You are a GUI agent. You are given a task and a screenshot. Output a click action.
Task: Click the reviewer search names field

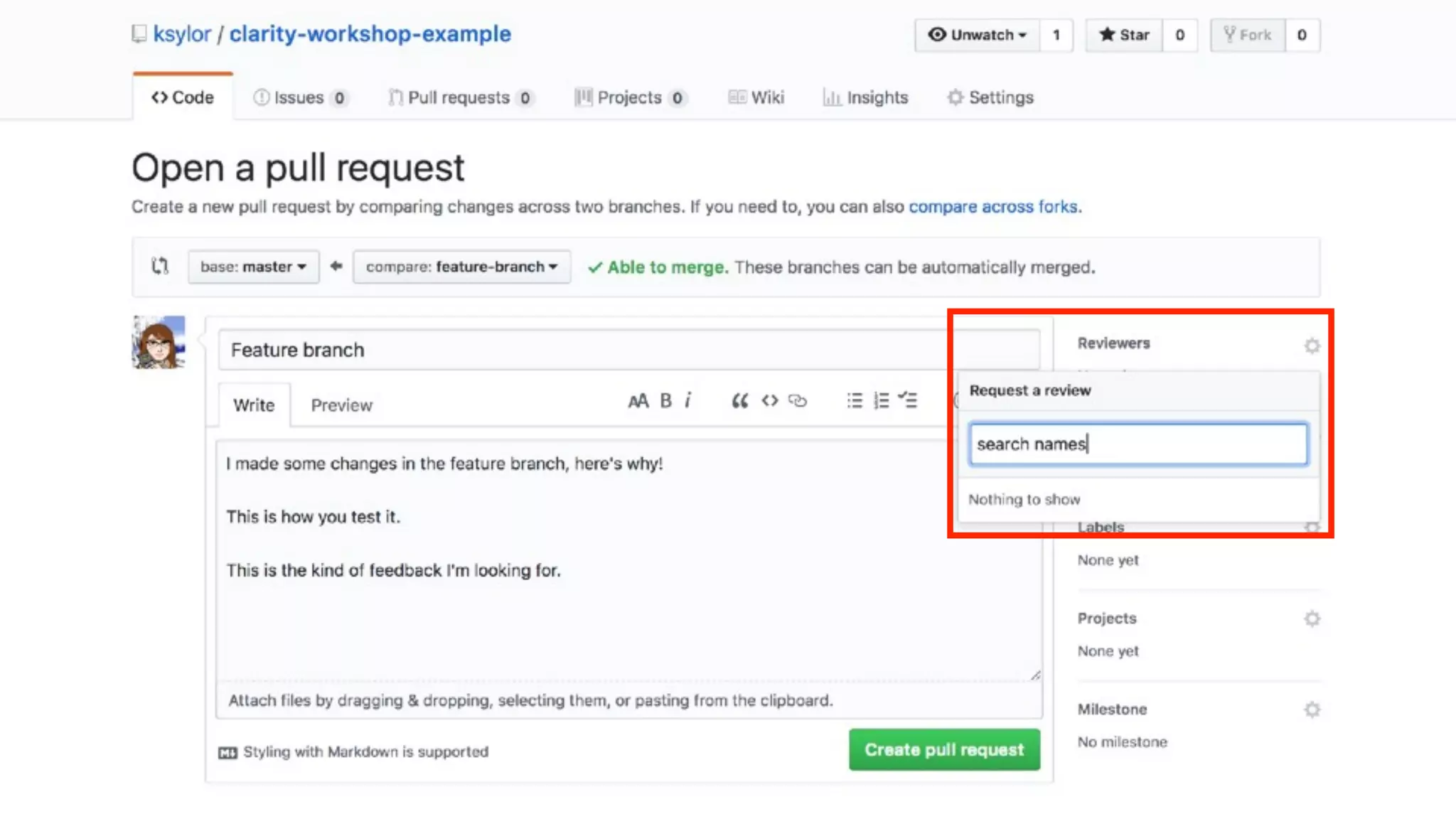[1137, 444]
